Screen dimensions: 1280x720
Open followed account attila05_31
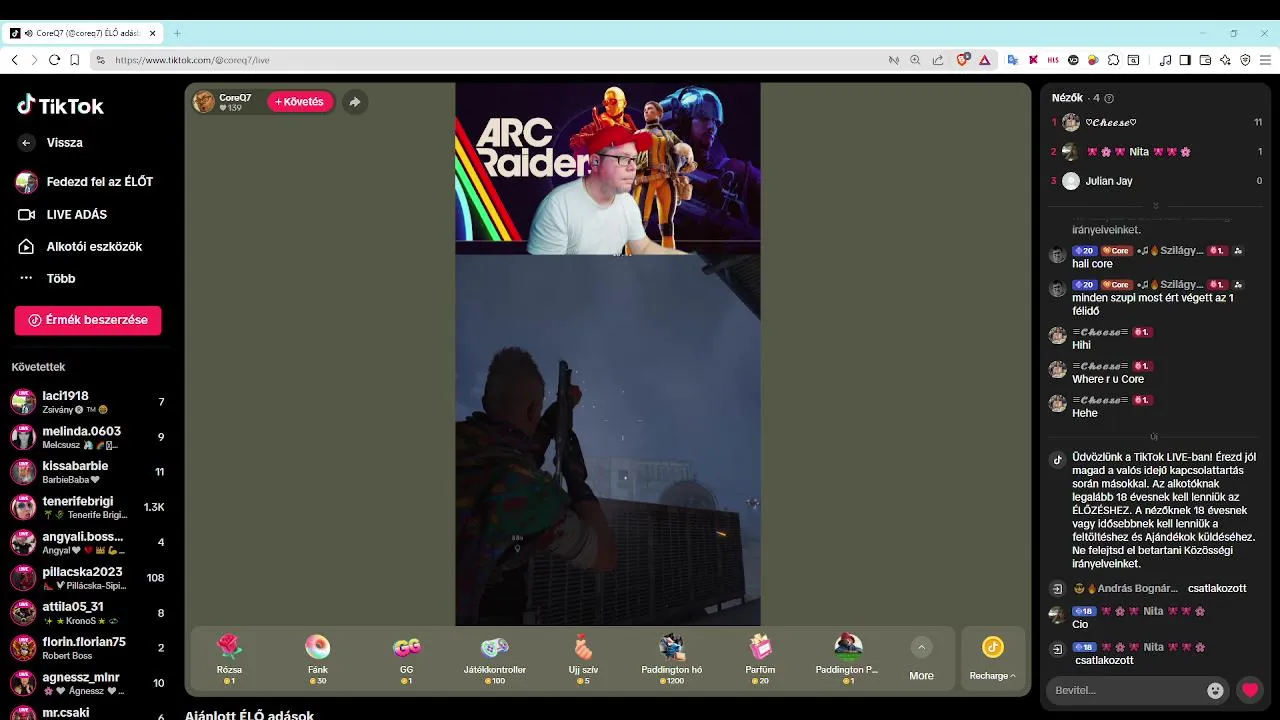[88, 613]
